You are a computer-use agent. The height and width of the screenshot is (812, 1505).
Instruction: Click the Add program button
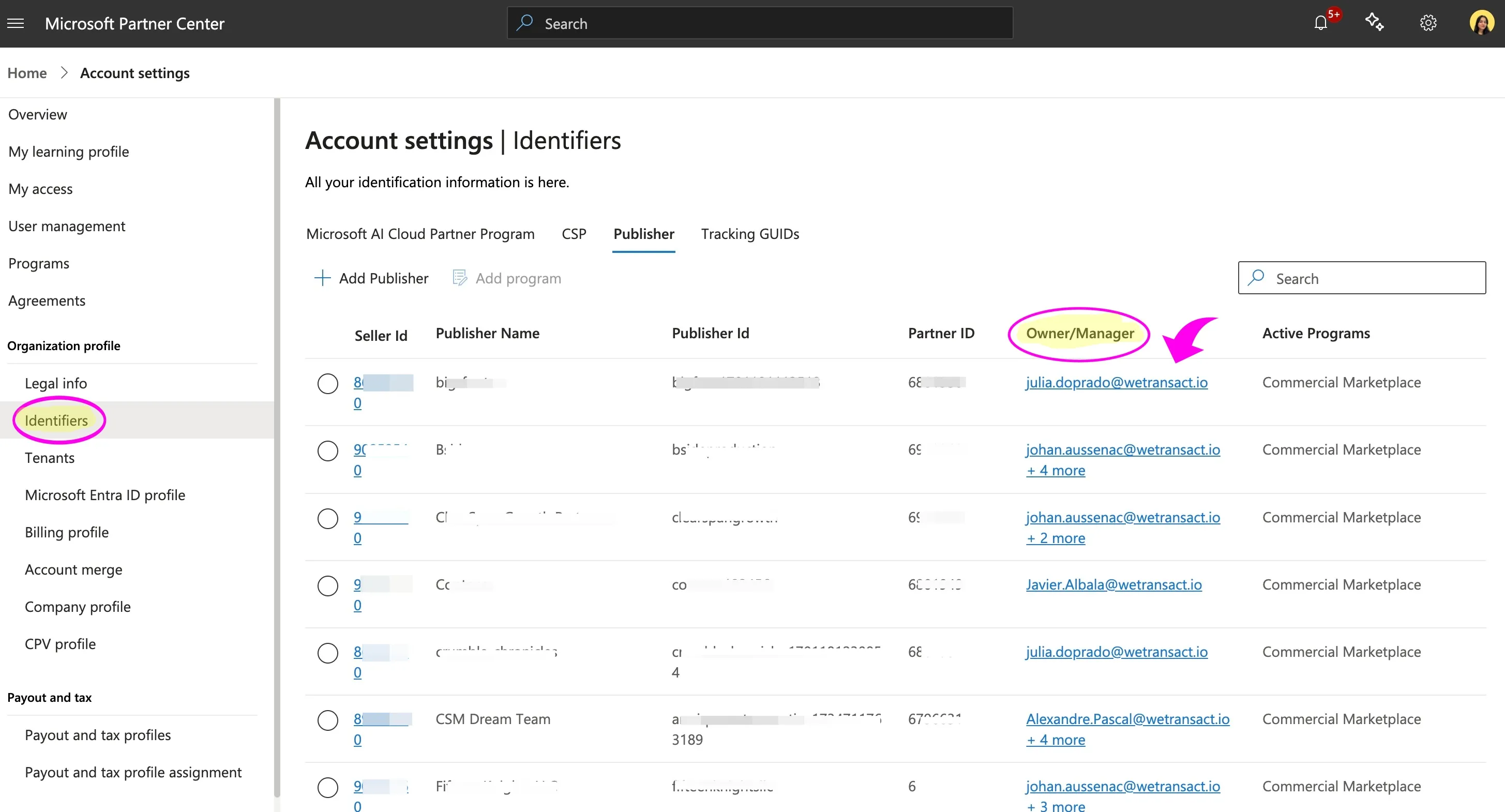(x=506, y=278)
